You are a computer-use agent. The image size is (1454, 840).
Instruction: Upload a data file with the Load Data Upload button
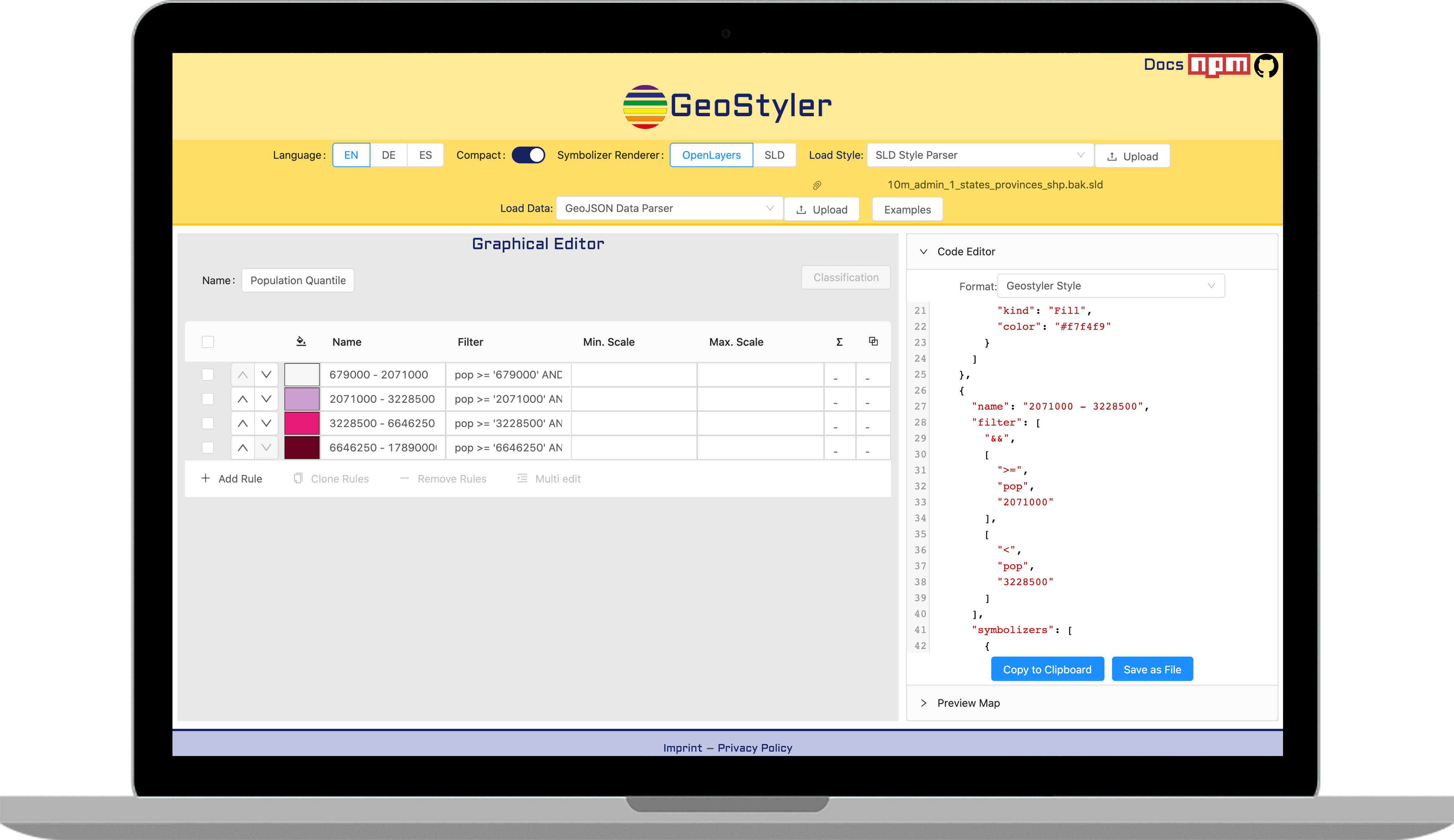pos(821,209)
